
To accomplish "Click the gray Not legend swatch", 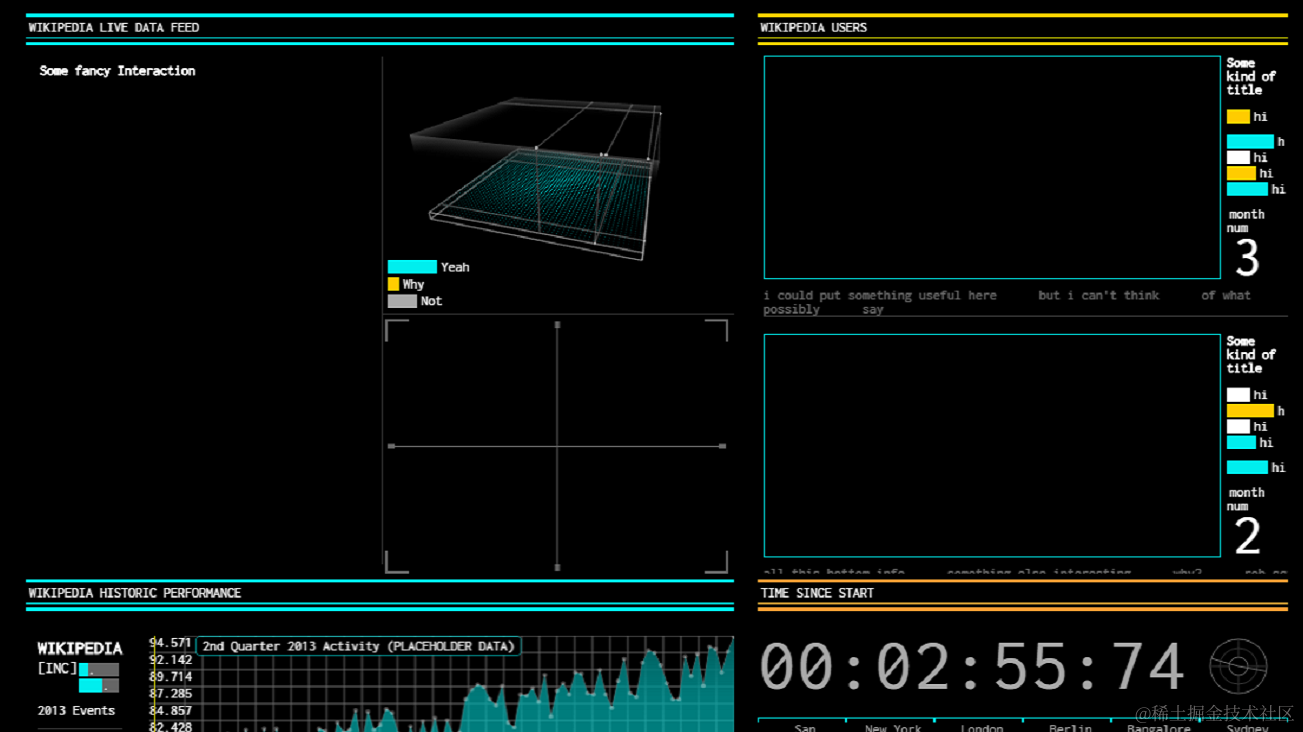I will 402,301.
